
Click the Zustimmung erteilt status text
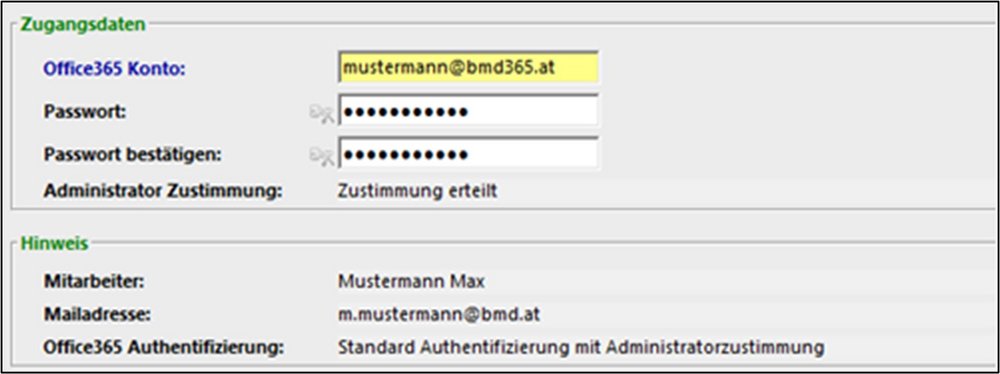(418, 191)
